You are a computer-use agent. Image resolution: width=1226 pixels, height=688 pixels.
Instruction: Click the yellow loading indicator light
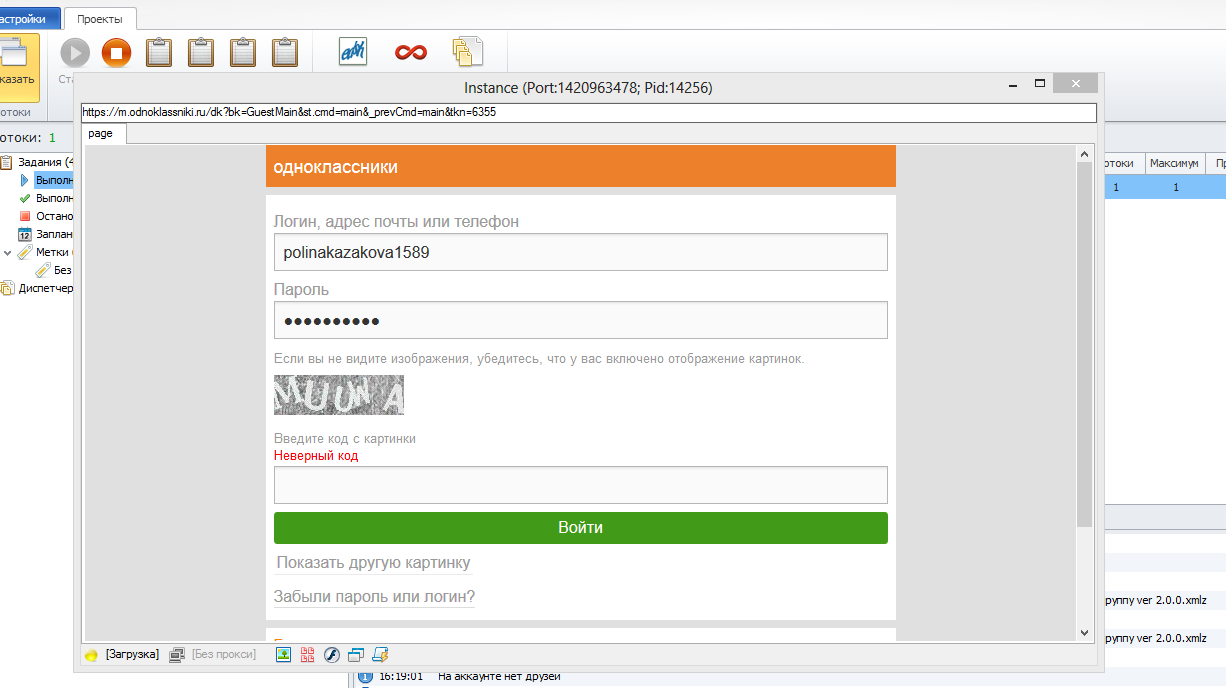click(91, 655)
